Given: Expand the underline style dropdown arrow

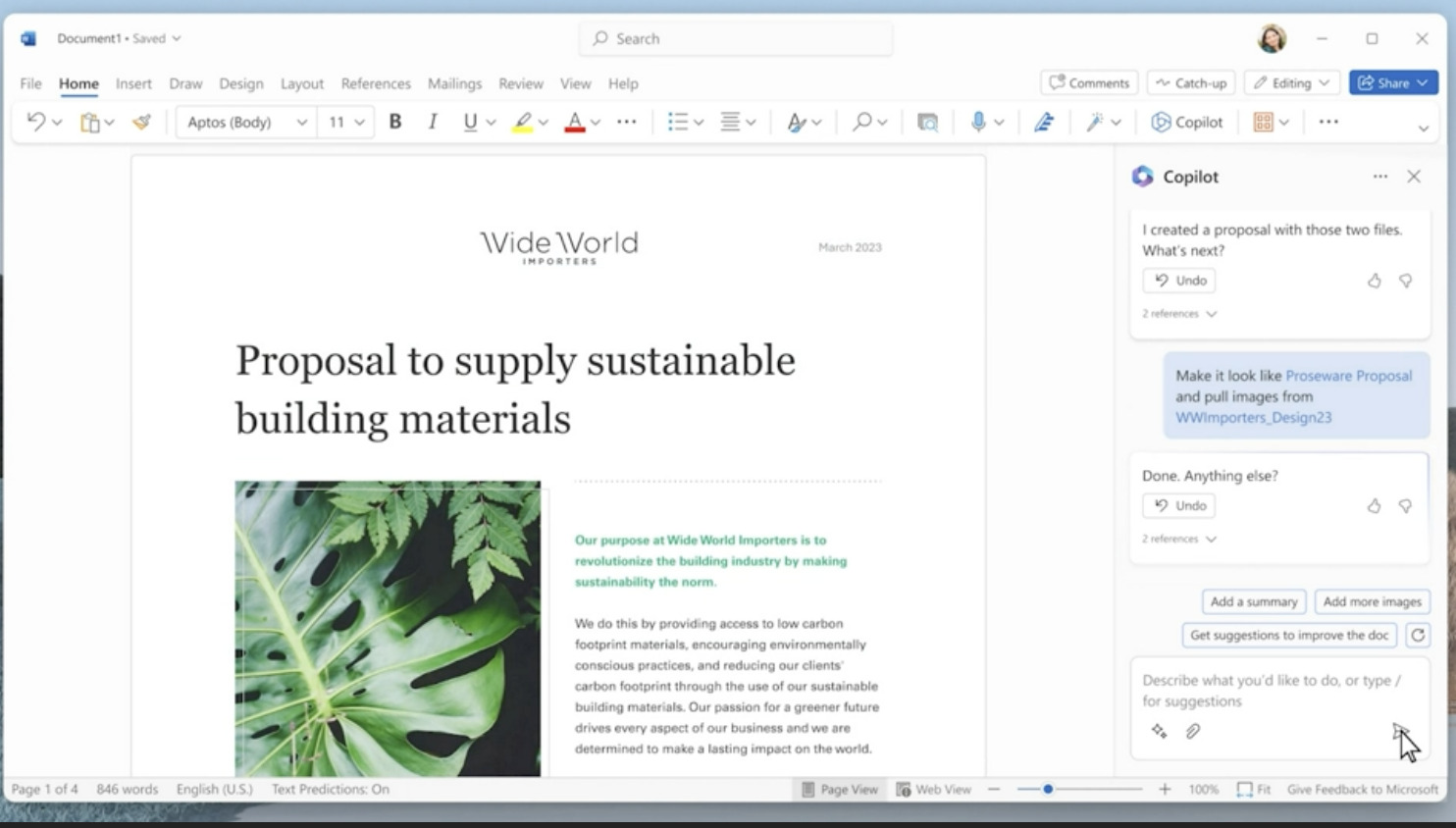Looking at the screenshot, I should pos(491,123).
